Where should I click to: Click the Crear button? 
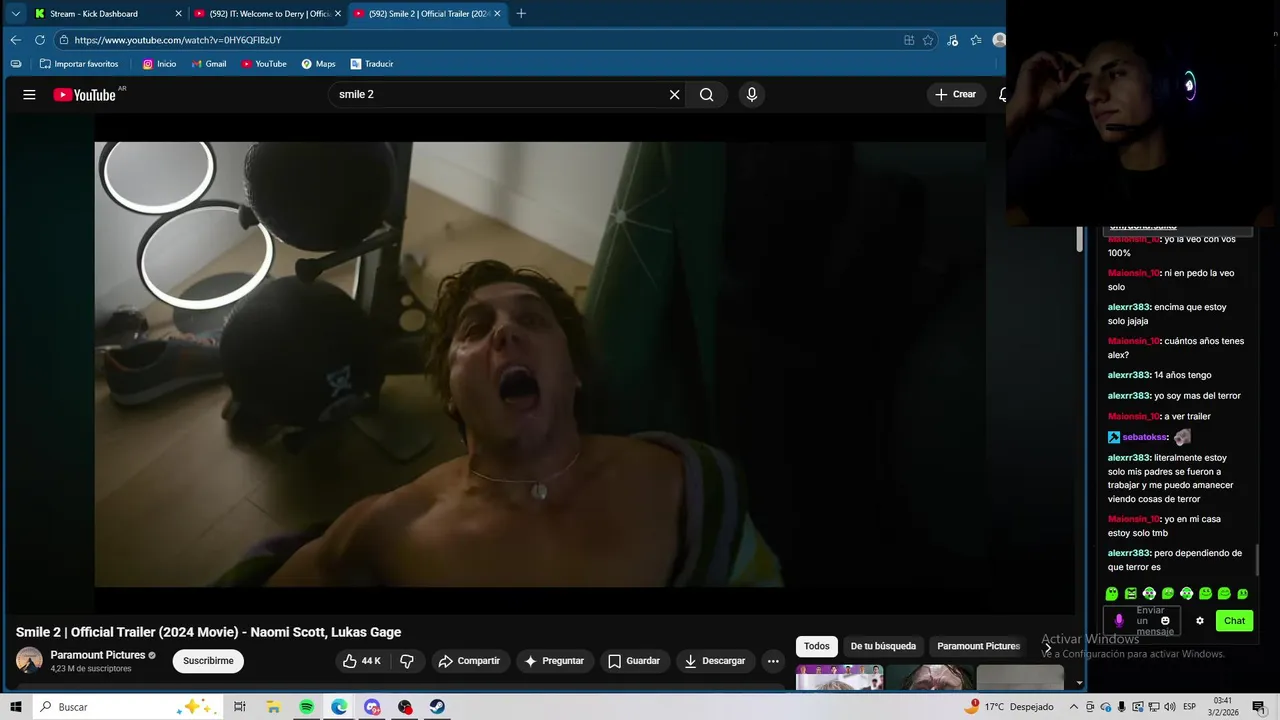(x=955, y=94)
